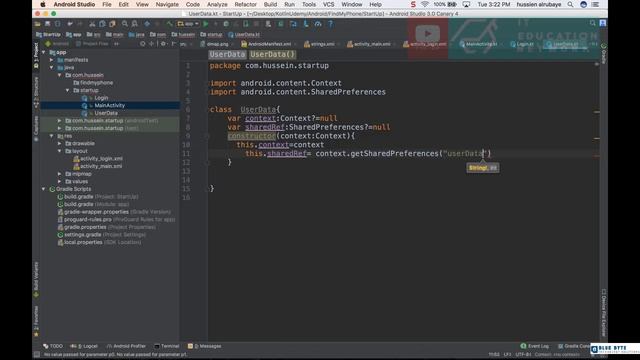This screenshot has height=360, width=640.
Task: Run the app with green play icon
Action: point(206,24)
